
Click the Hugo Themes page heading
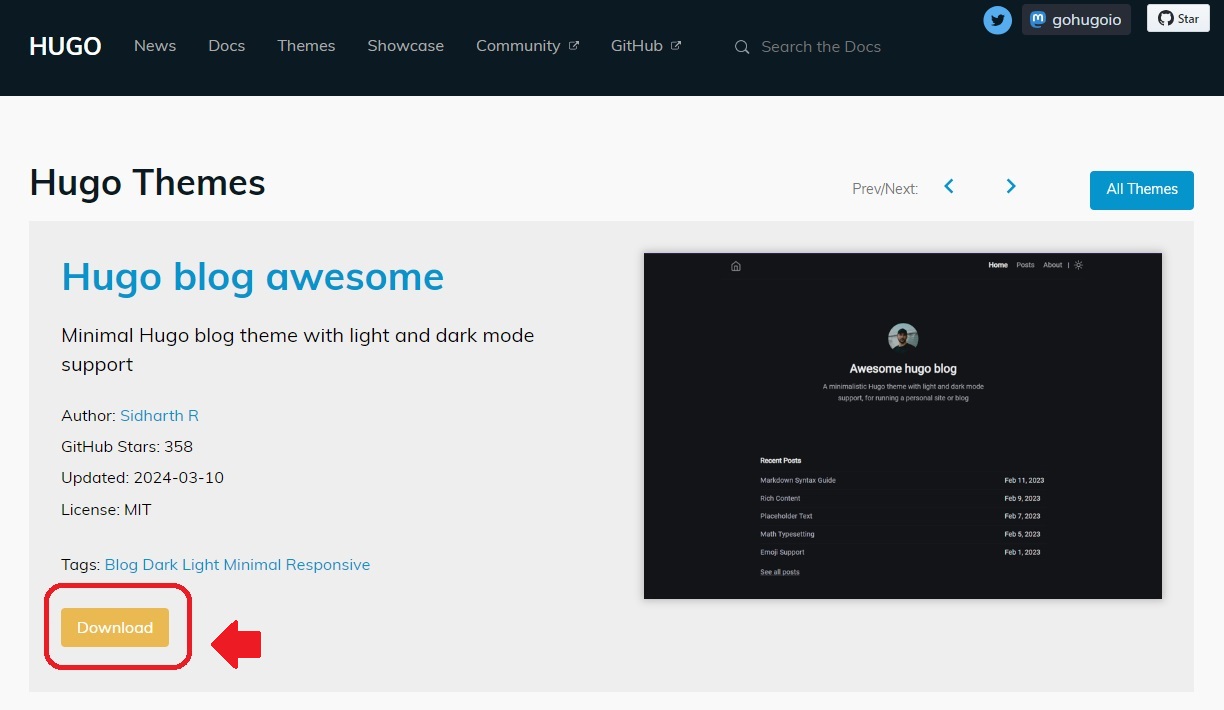[148, 183]
